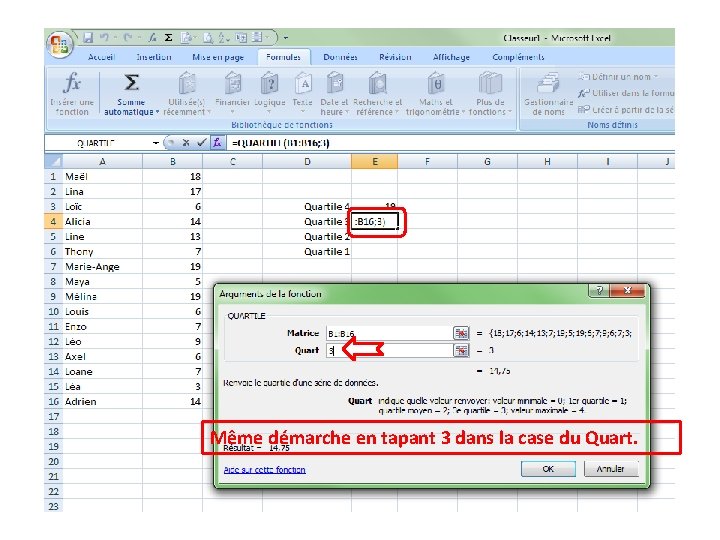Viewport: 720px width, 540px height.
Task: Click the Sigma sum icon in quick access toolbar
Action: click(169, 38)
